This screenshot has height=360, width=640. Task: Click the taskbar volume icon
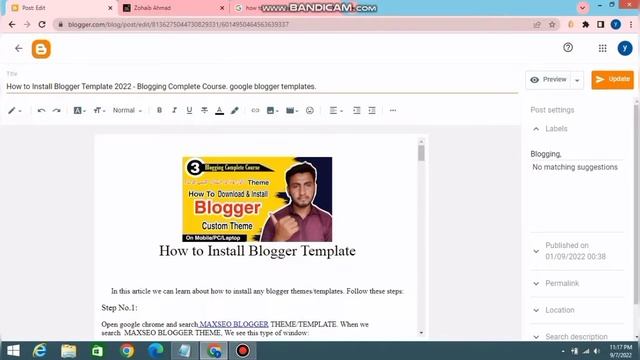pos(597,351)
